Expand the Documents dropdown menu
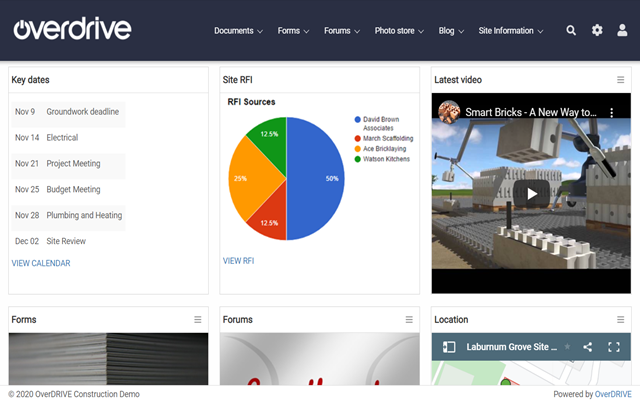 point(238,31)
